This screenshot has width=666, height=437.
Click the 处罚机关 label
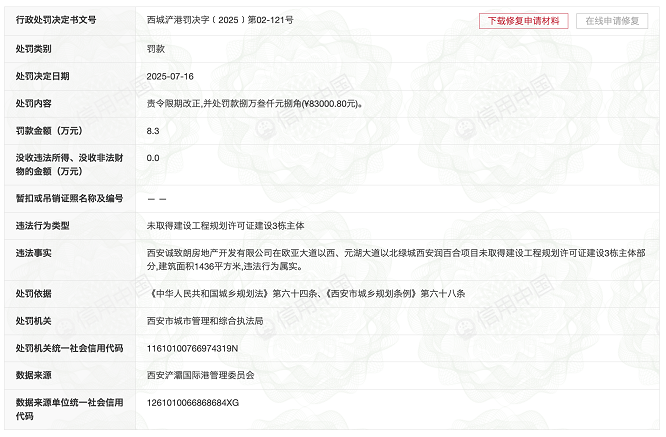click(34, 321)
